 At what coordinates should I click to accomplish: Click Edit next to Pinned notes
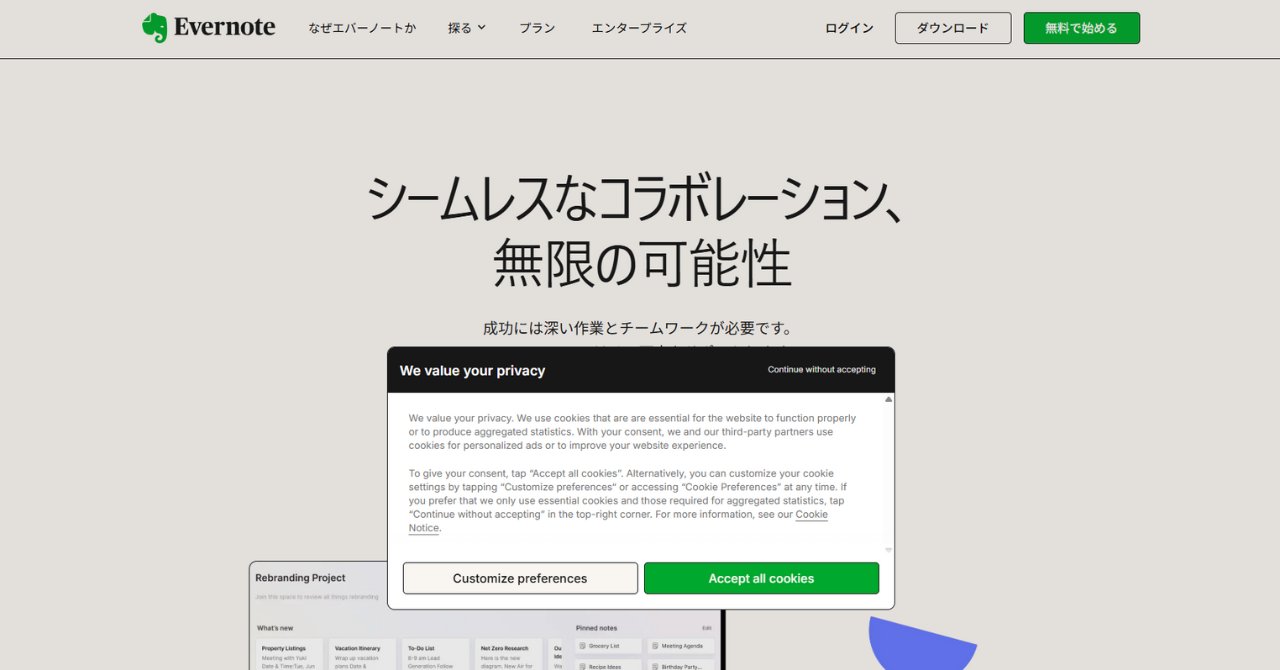(x=706, y=628)
